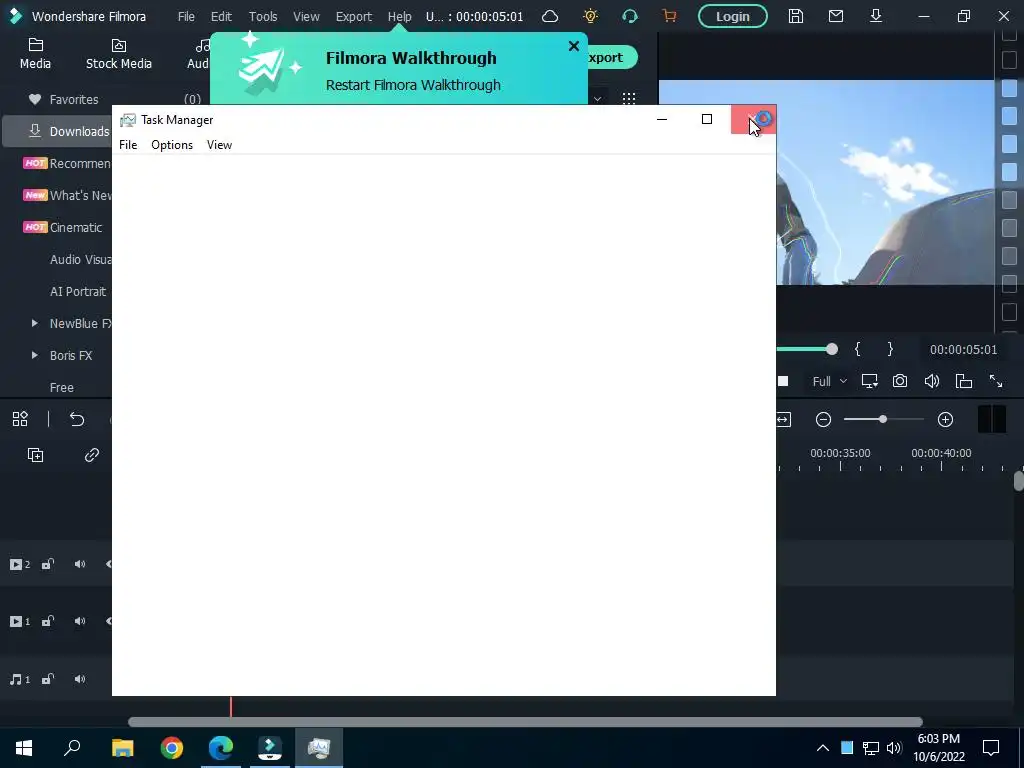Image resolution: width=1024 pixels, height=768 pixels.
Task: Open Filmora Tools menu
Action: click(263, 16)
